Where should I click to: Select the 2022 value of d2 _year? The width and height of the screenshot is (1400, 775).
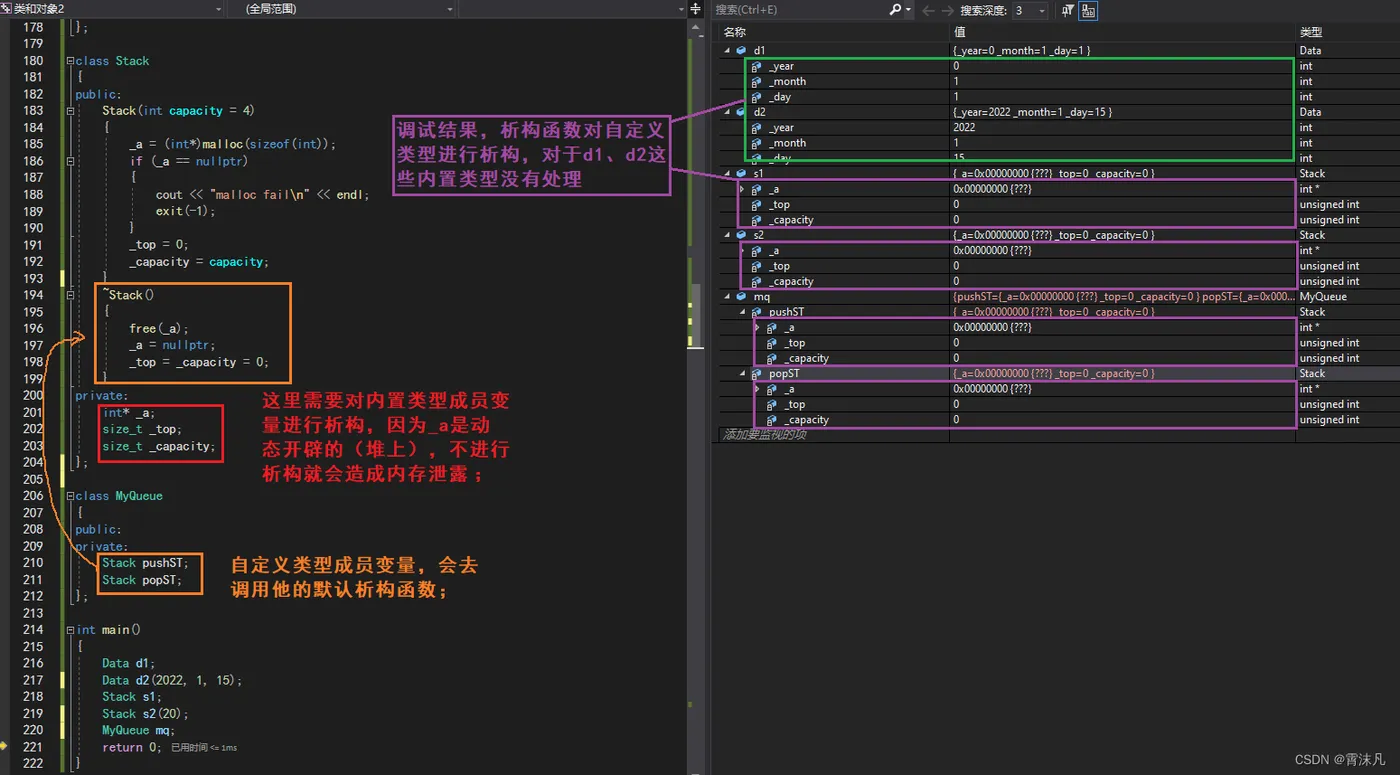point(965,128)
